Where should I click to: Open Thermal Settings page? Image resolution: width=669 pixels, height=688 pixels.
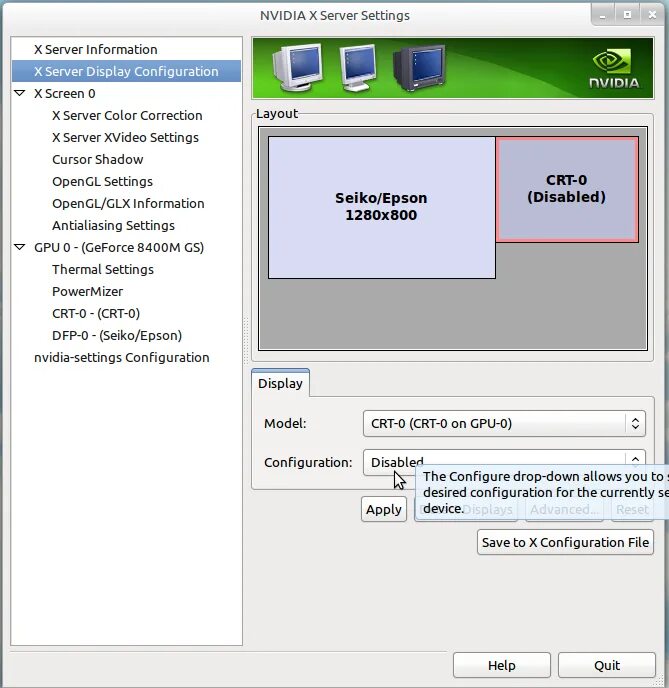click(103, 269)
